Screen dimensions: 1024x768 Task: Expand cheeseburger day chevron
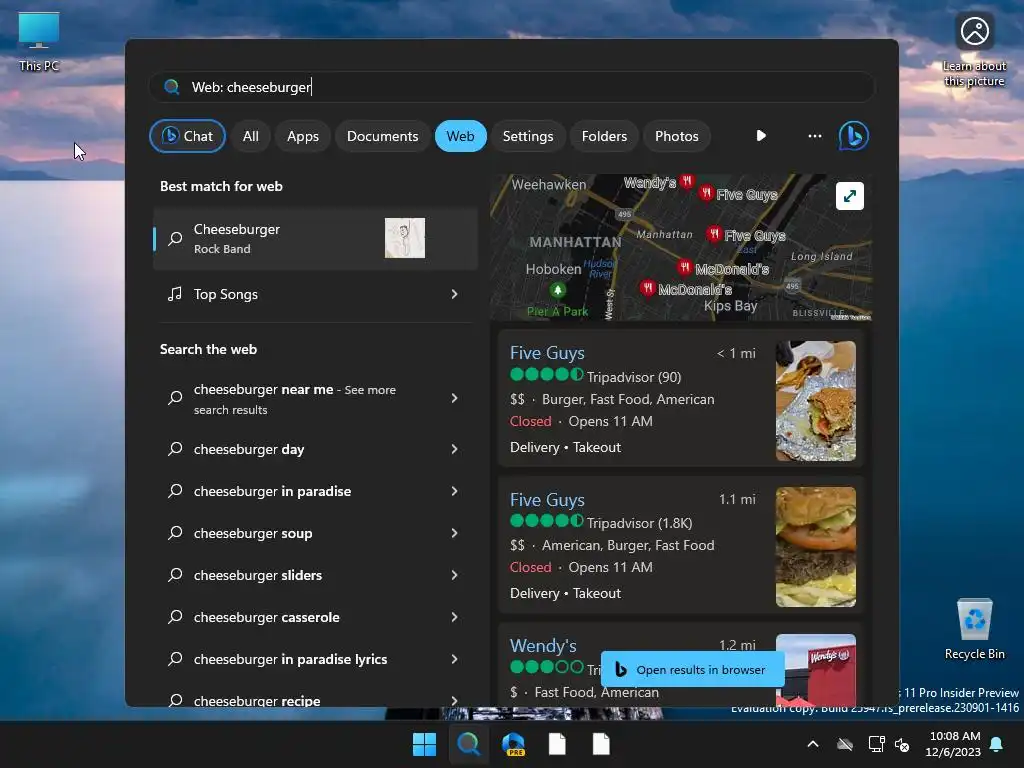[x=455, y=449]
